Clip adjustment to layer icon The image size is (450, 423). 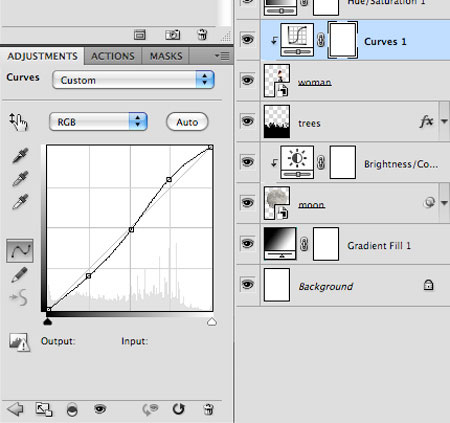click(72, 409)
